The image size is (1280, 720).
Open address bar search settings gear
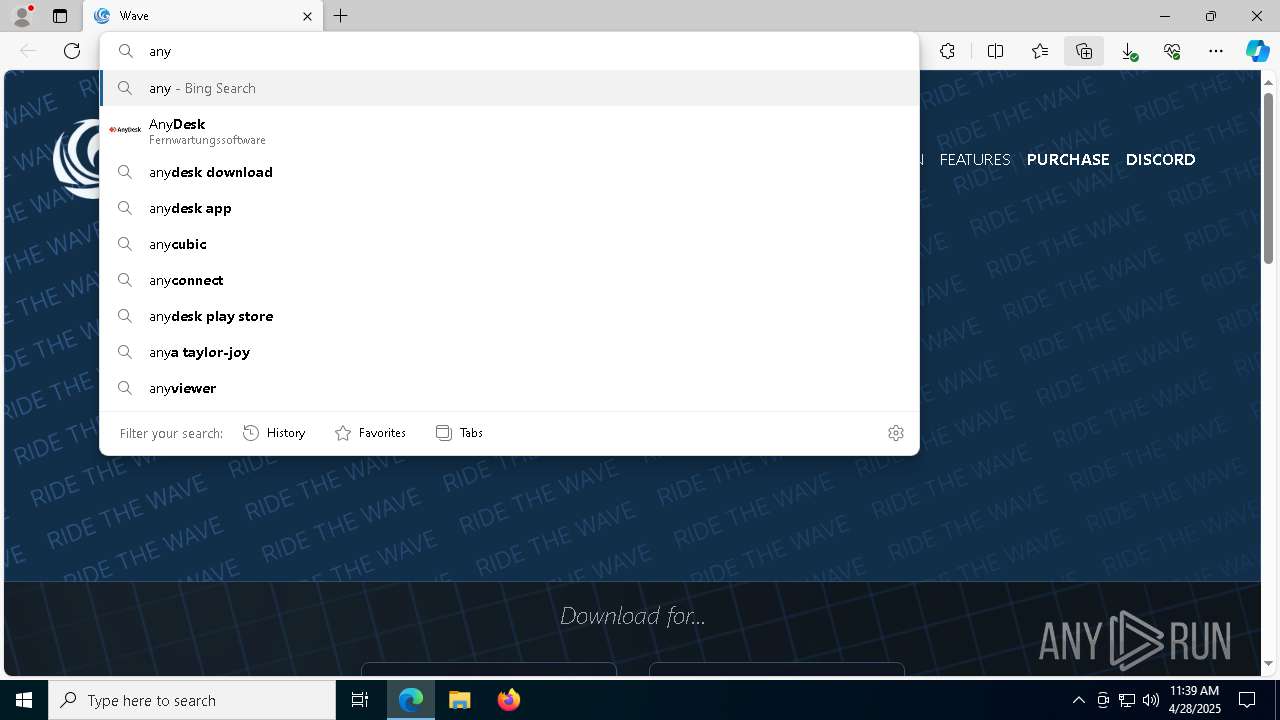(896, 433)
